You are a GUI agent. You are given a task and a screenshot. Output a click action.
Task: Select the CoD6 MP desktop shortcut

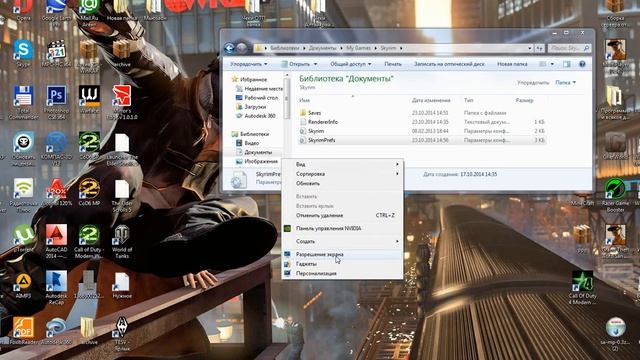89,192
